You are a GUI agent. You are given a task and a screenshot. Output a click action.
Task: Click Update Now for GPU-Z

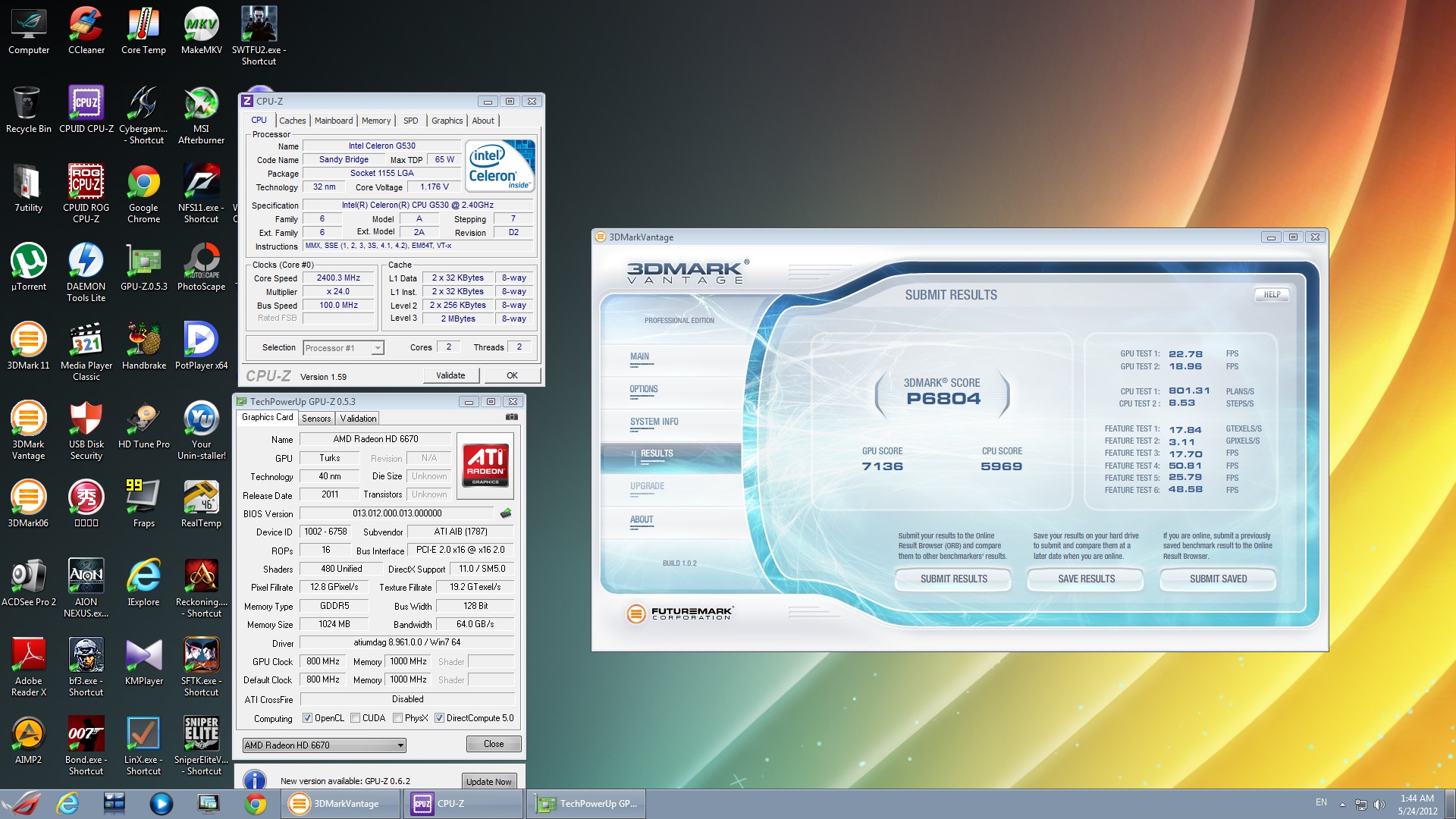tap(488, 782)
